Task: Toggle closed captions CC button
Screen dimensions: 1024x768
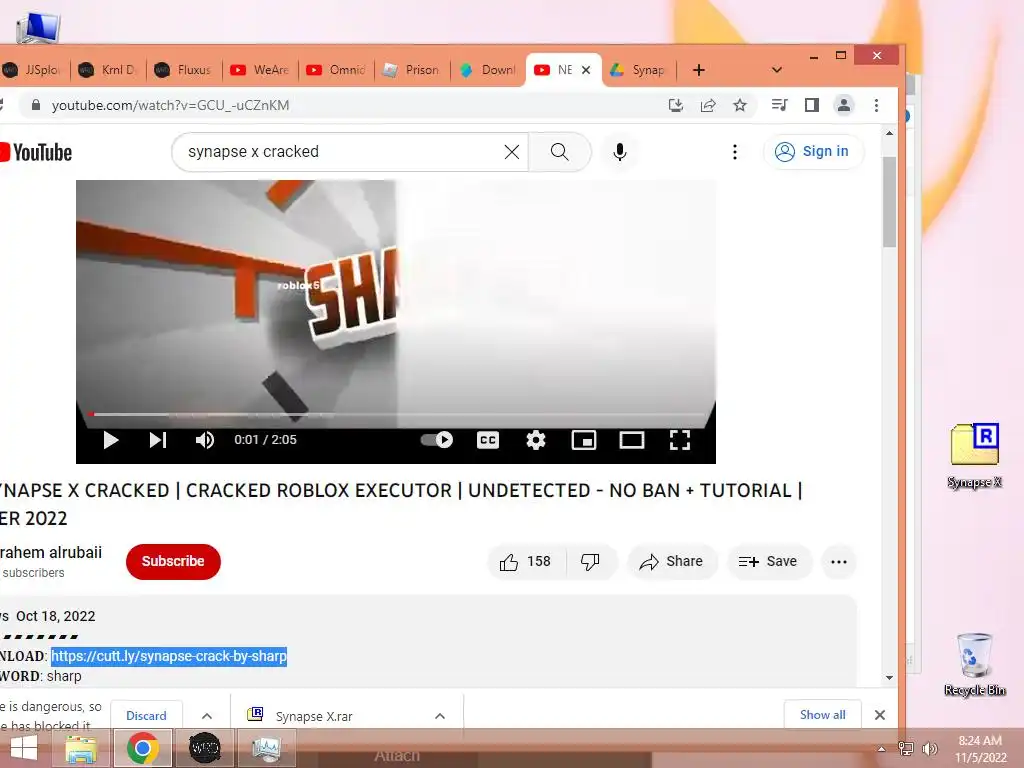Action: click(488, 440)
